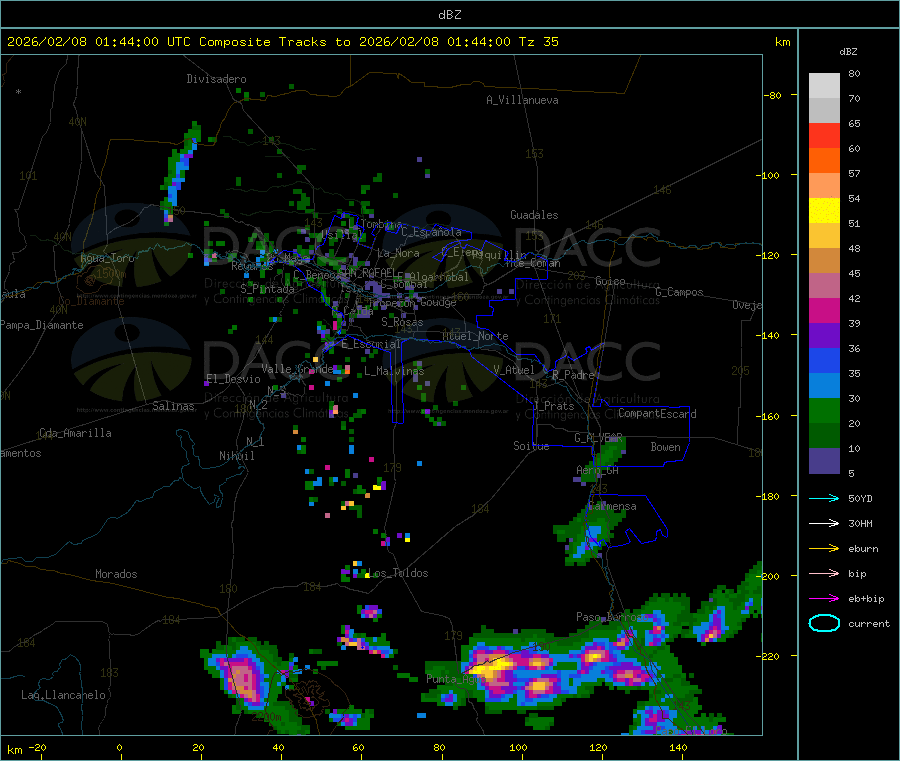
Task: Click the pink bip arrow legend icon
Action: pyautogui.click(x=824, y=573)
